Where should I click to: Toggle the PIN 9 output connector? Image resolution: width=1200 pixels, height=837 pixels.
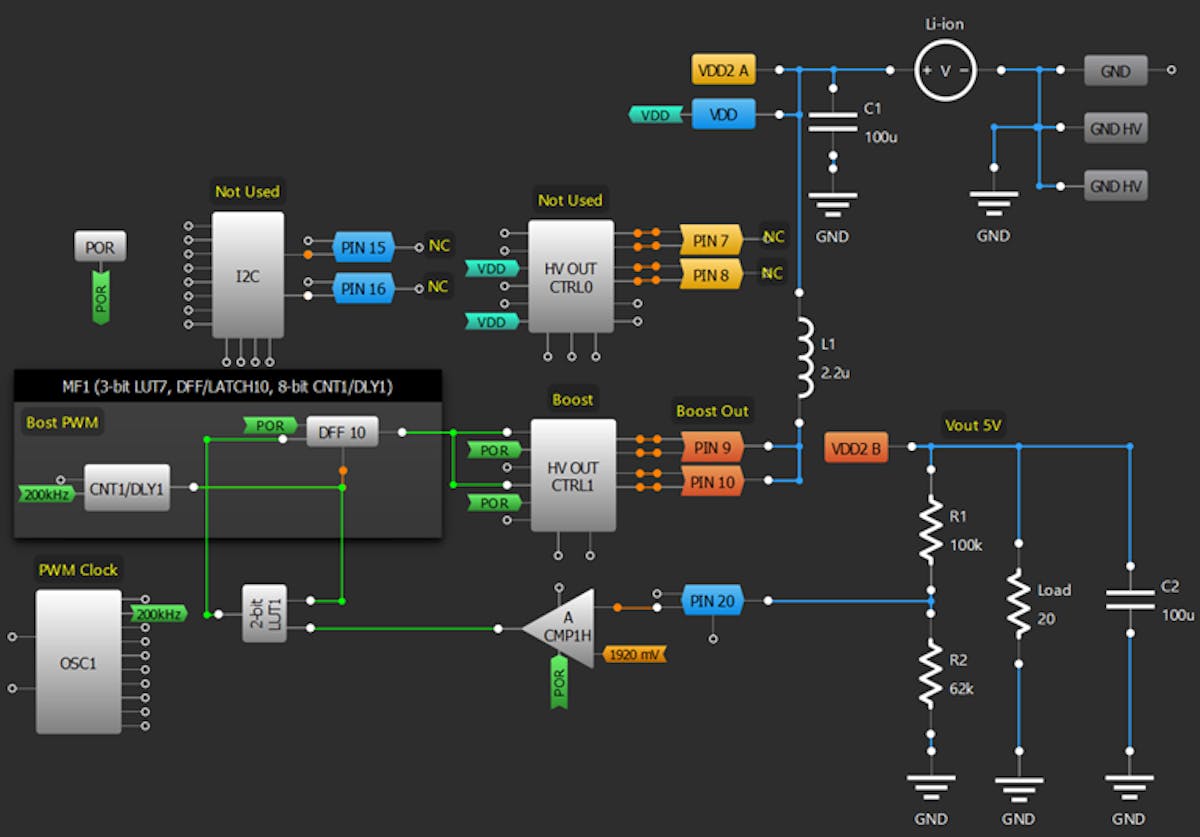[x=711, y=447]
